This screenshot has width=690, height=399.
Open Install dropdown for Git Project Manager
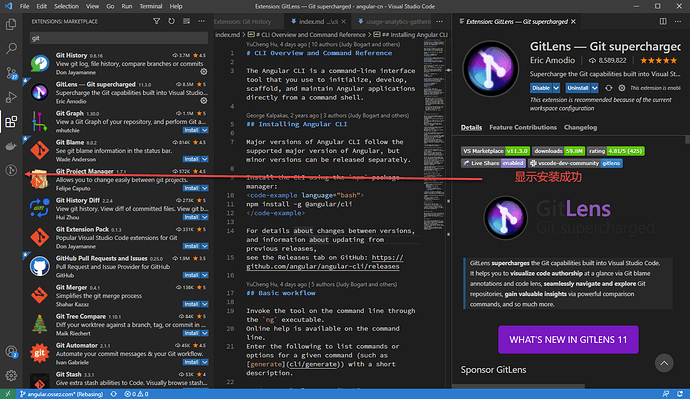(205, 188)
